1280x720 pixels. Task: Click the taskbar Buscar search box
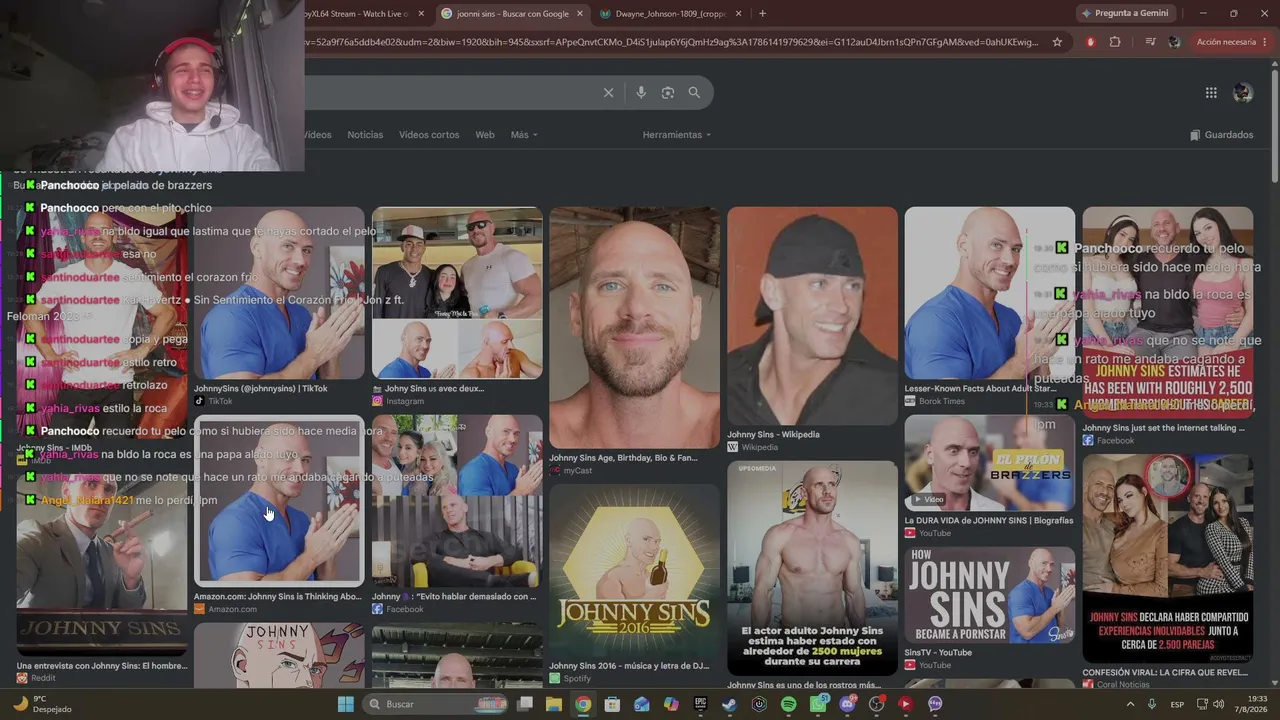pos(434,704)
